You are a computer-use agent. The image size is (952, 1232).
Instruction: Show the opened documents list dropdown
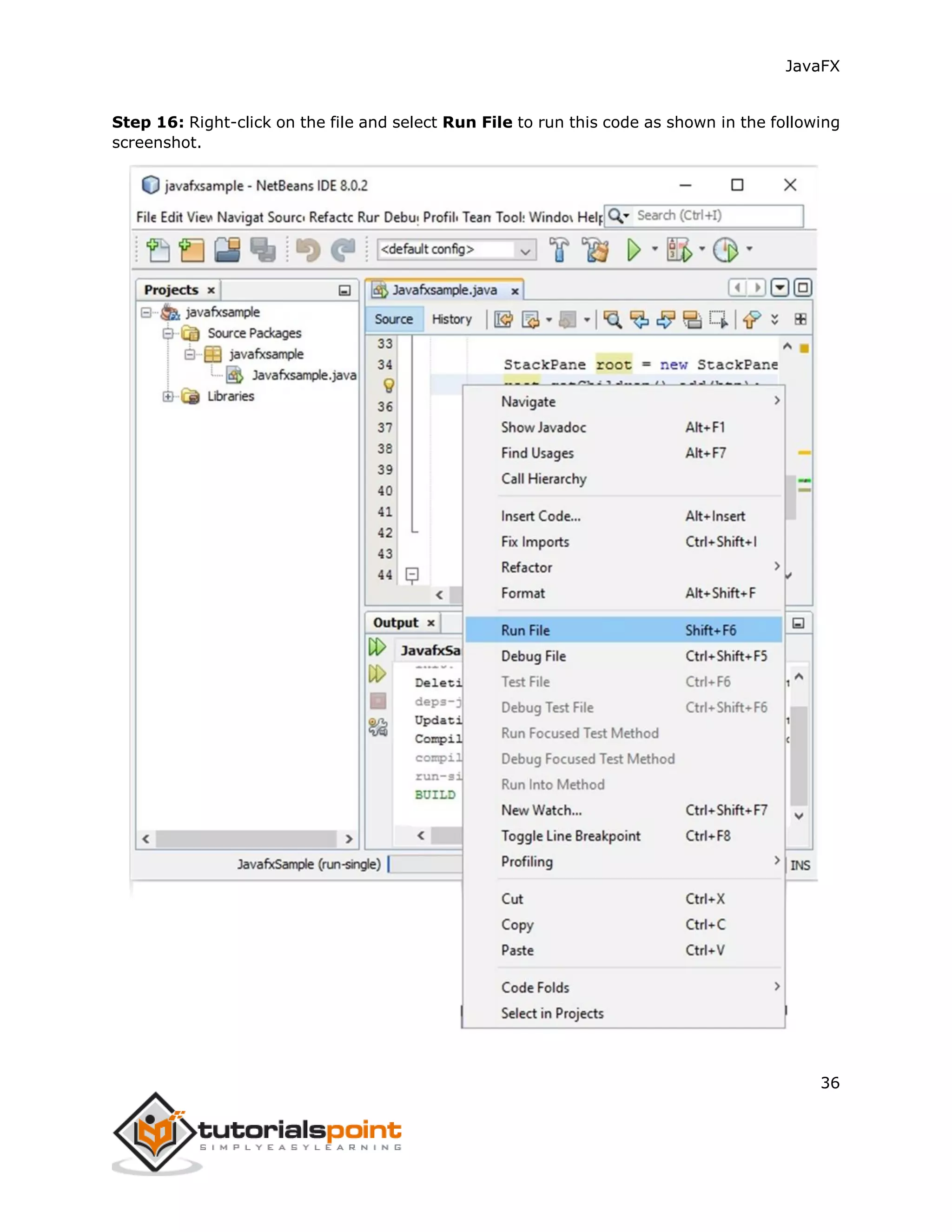(x=780, y=288)
